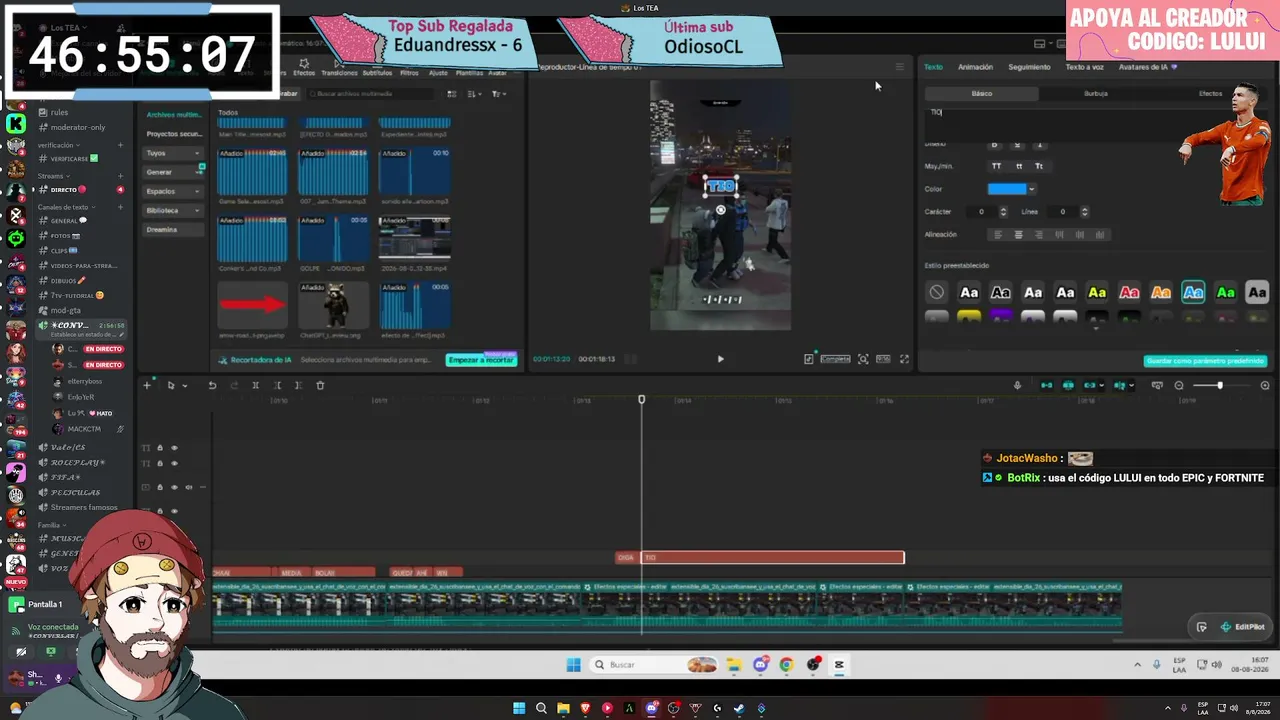This screenshot has width=1280, height=720.
Task: Select the no-style preset icon
Action: pos(936,292)
